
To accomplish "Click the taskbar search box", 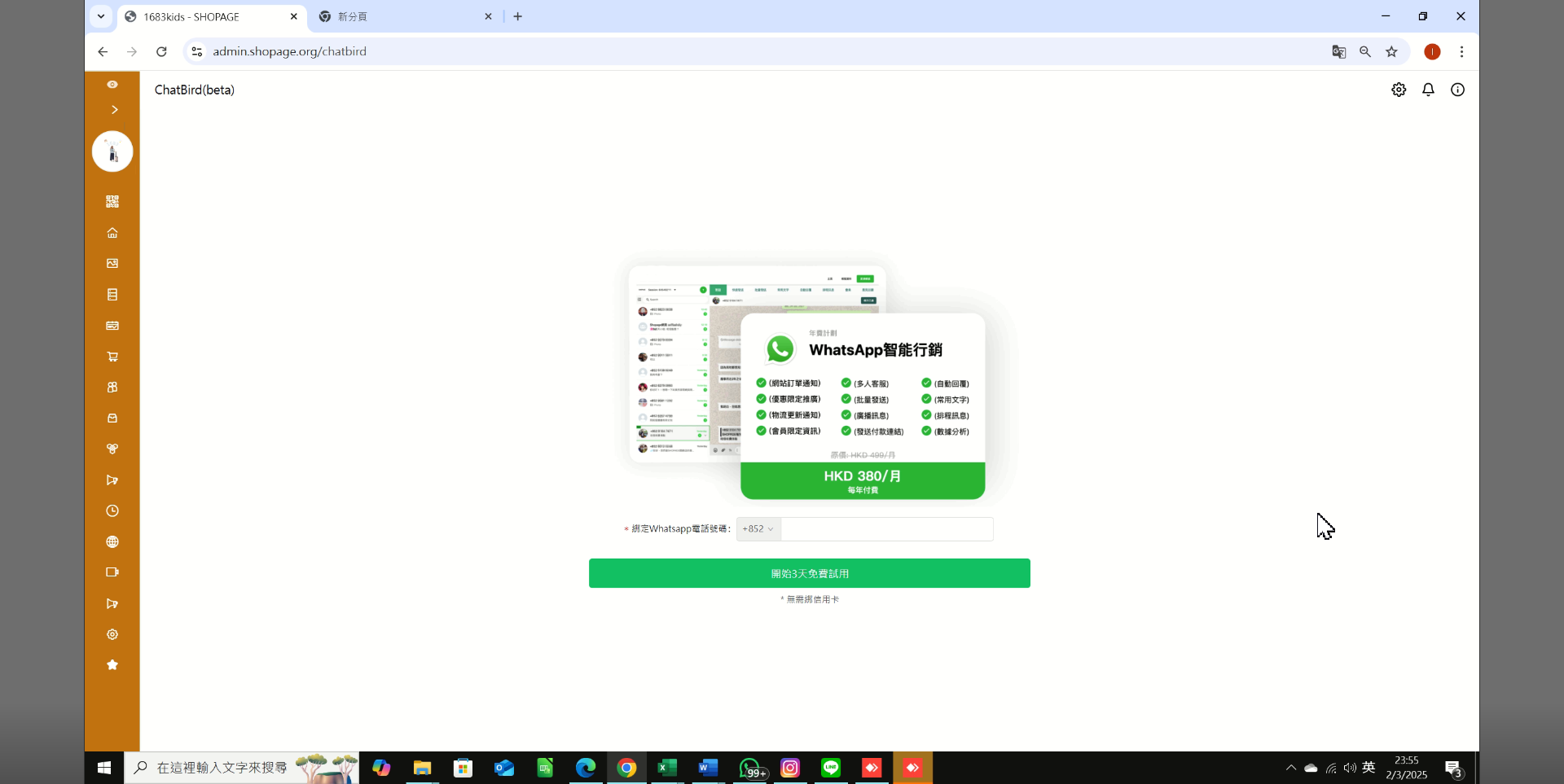I will click(x=242, y=768).
